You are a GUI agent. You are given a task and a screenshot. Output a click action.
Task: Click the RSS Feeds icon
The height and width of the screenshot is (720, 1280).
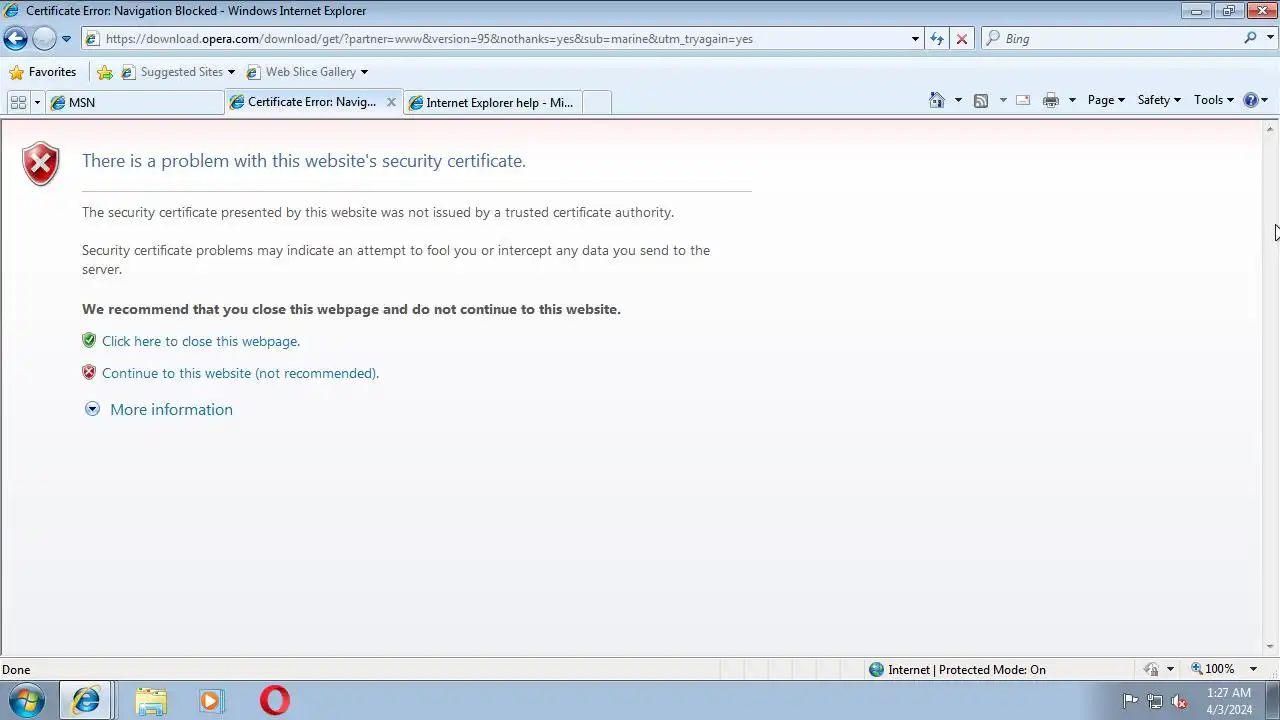click(981, 100)
